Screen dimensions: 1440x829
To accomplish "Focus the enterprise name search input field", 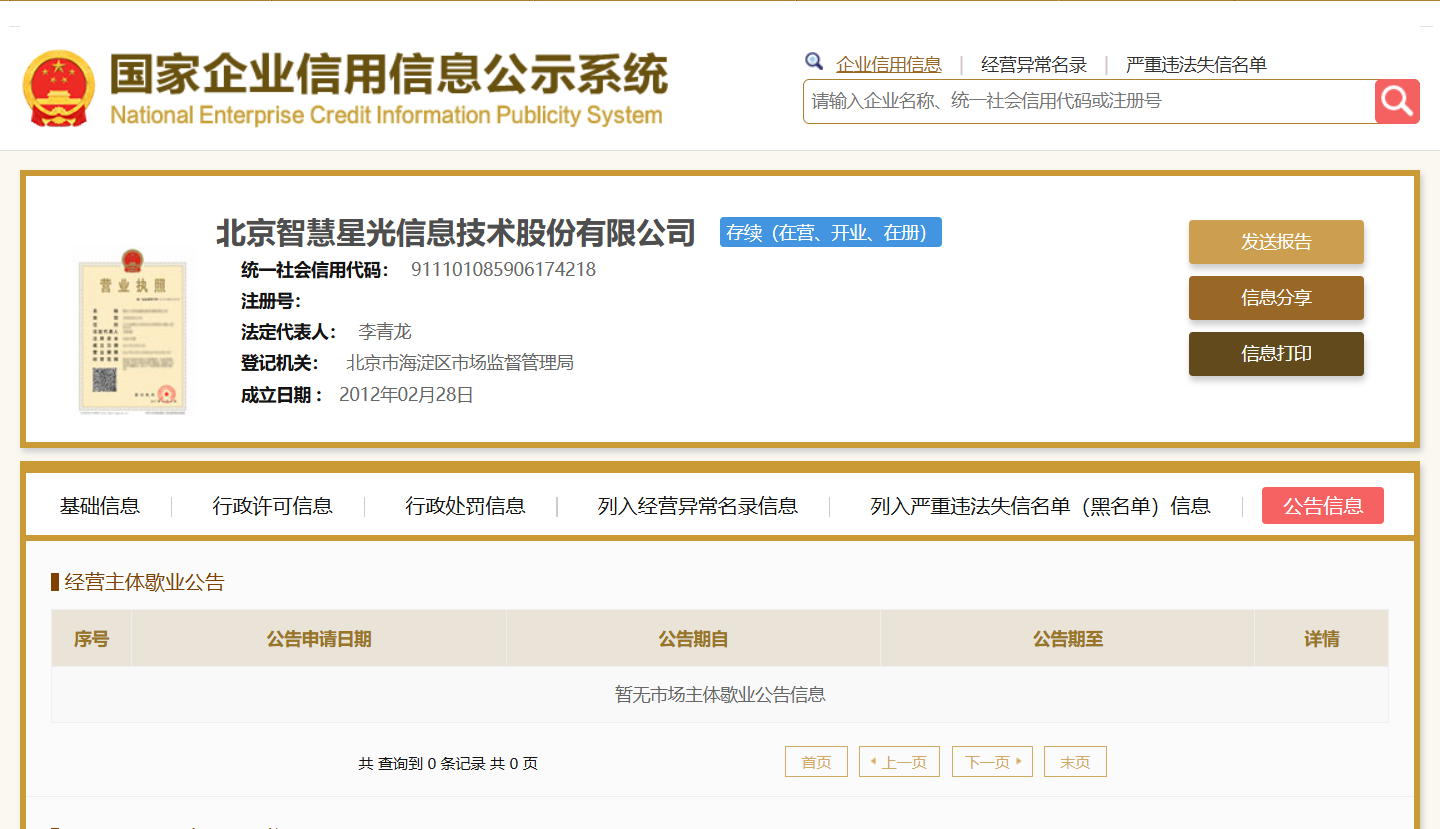I will coord(1088,101).
